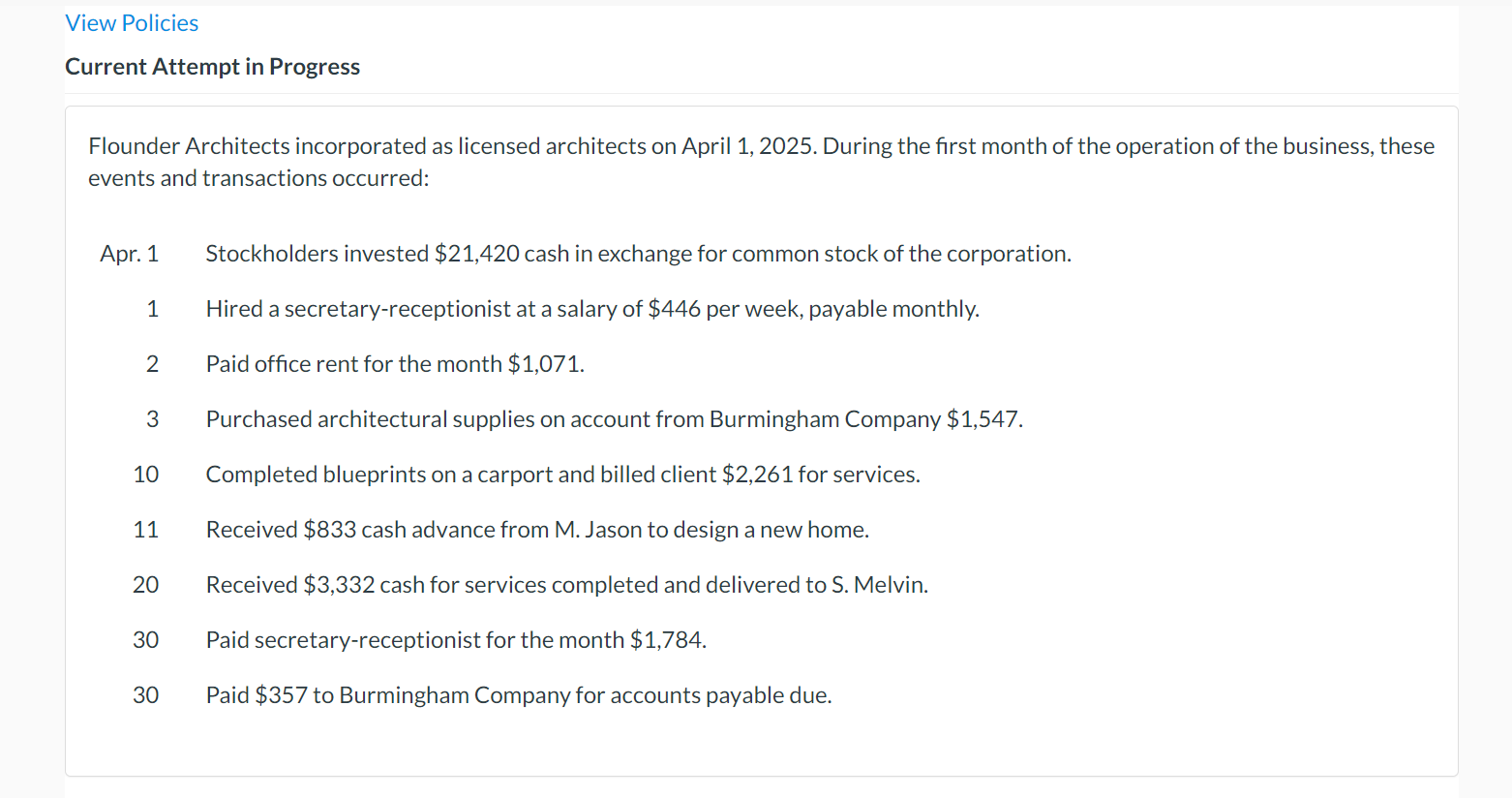The image size is (1512, 798).
Task: Click the date number 3 for supplies
Action: 152,419
